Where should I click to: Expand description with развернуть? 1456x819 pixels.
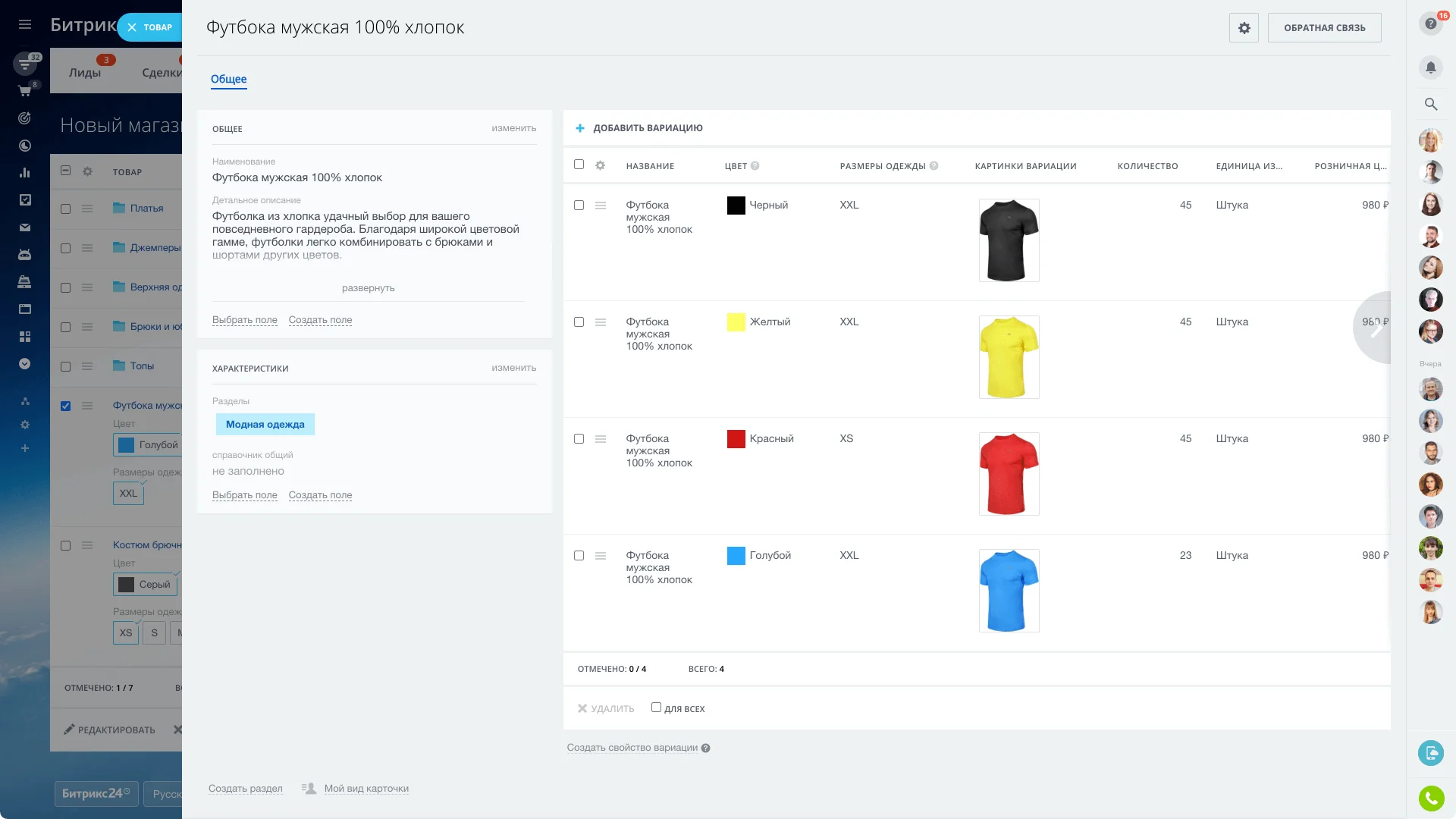click(x=368, y=288)
